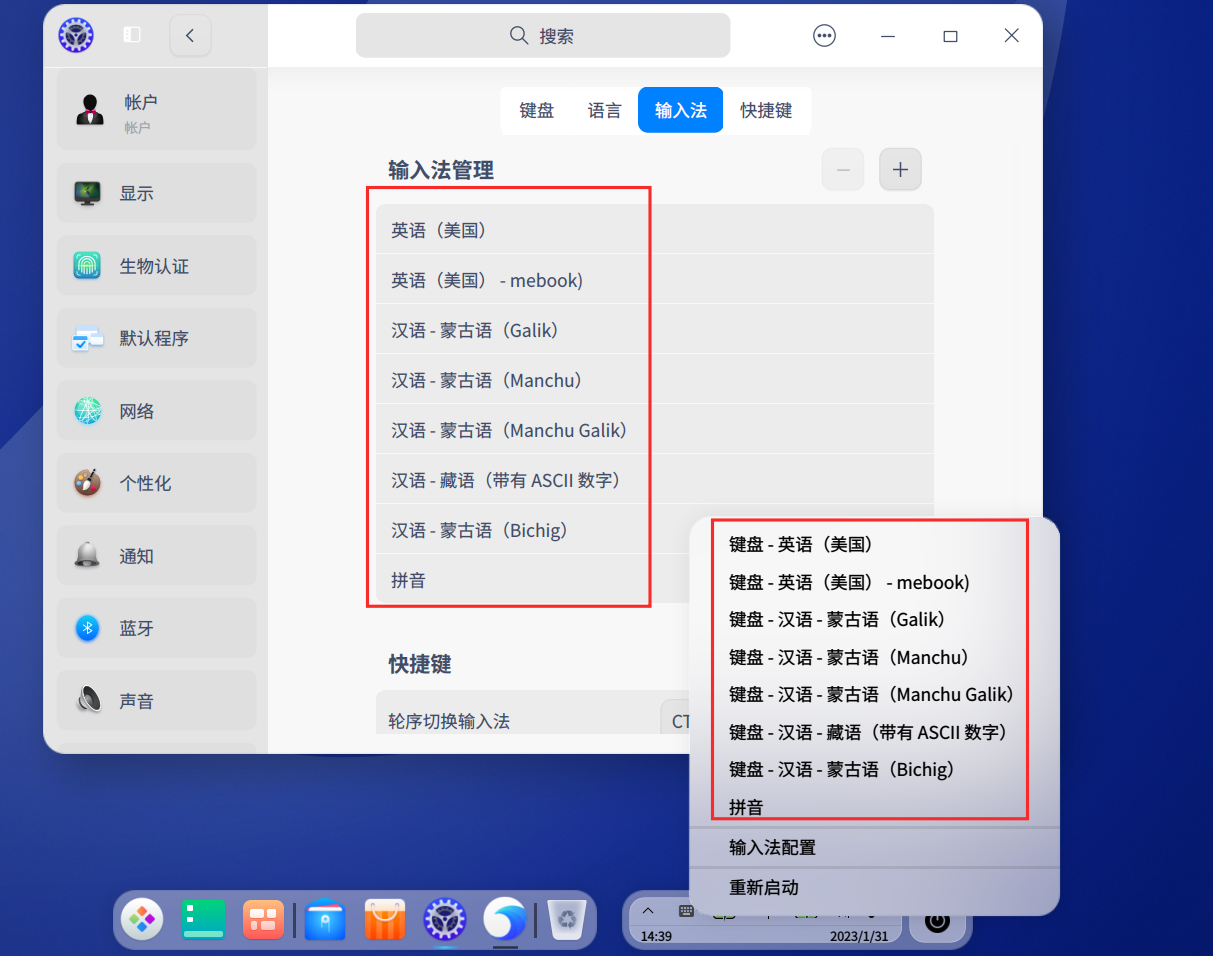Viewport: 1213px width, 956px height.
Task: Switch to the 快捷键 (Shortcuts) tab
Action: pyautogui.click(x=767, y=110)
